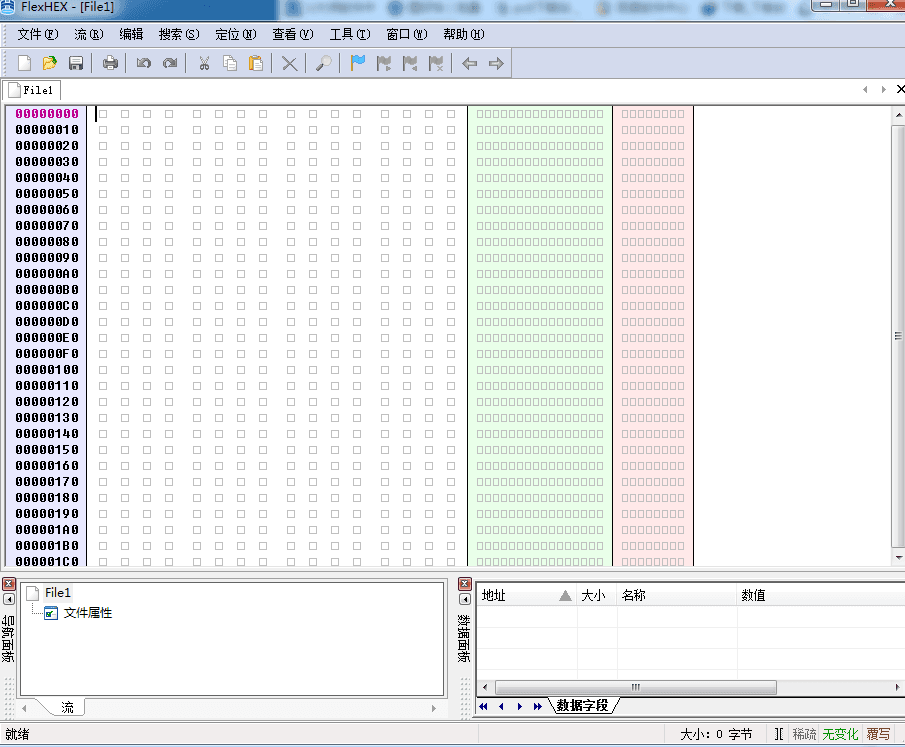
Task: Click address 00000100 in the offset column
Action: [x=47, y=369]
